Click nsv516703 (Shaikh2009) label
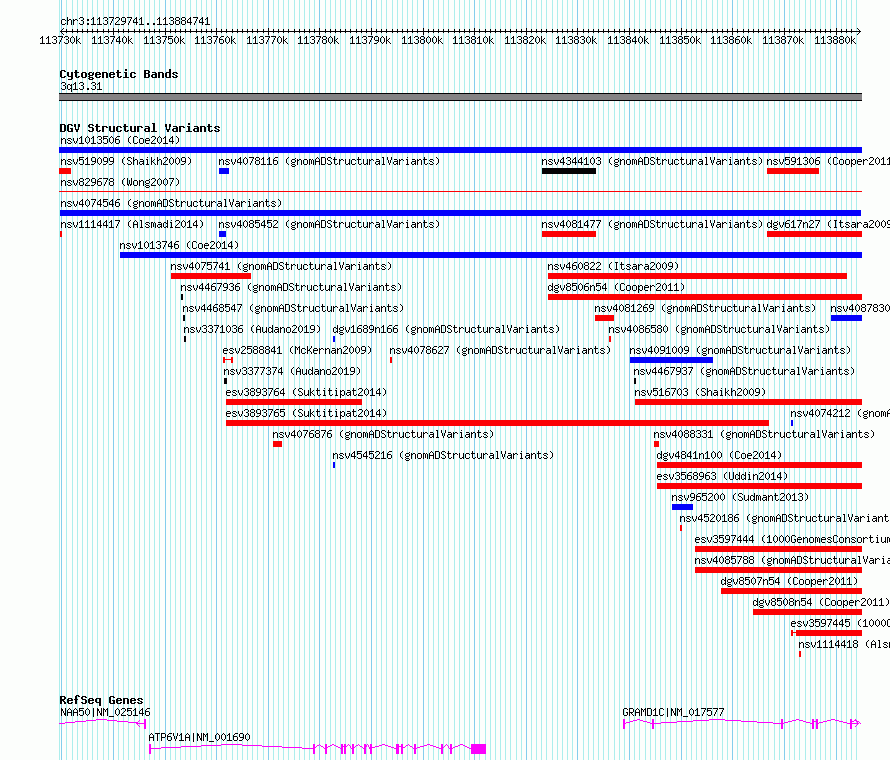Screen dimensions: 890x760 [700, 392]
